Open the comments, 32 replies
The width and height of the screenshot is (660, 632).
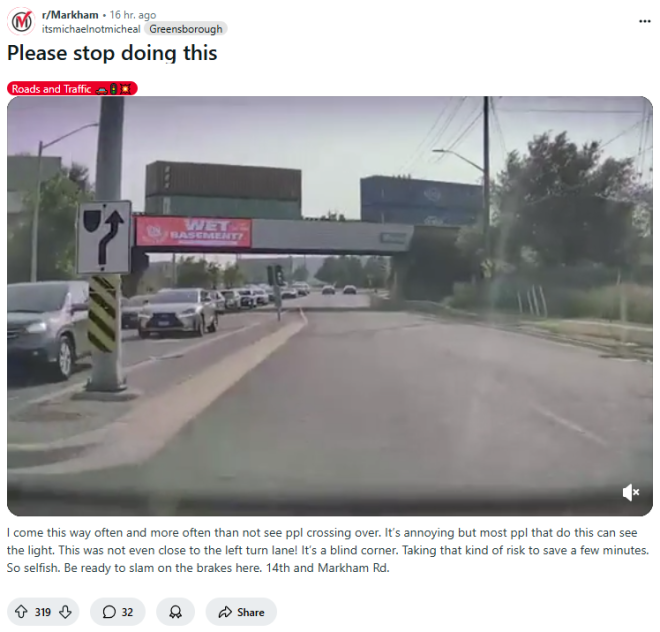pyautogui.click(x=118, y=611)
